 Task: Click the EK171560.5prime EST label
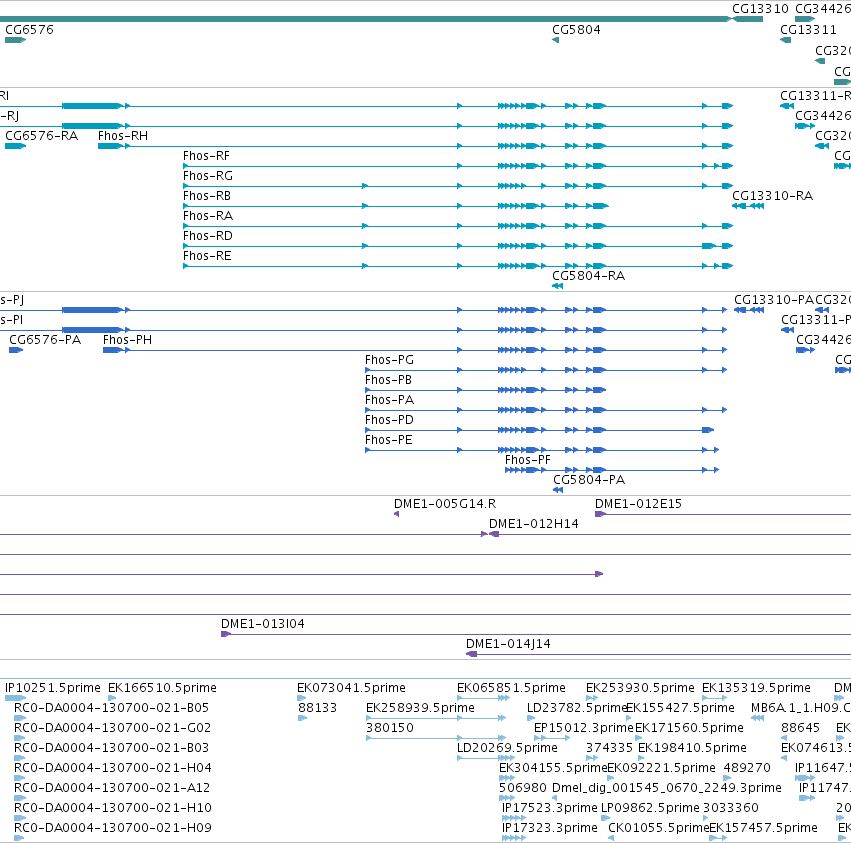point(689,728)
